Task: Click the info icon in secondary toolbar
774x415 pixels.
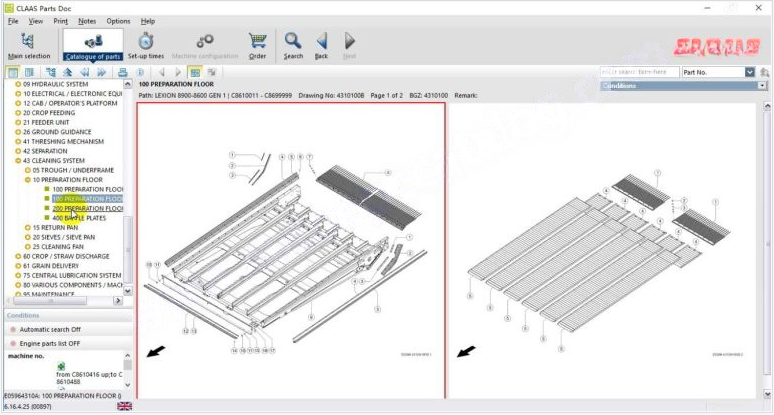Action: coord(140,72)
